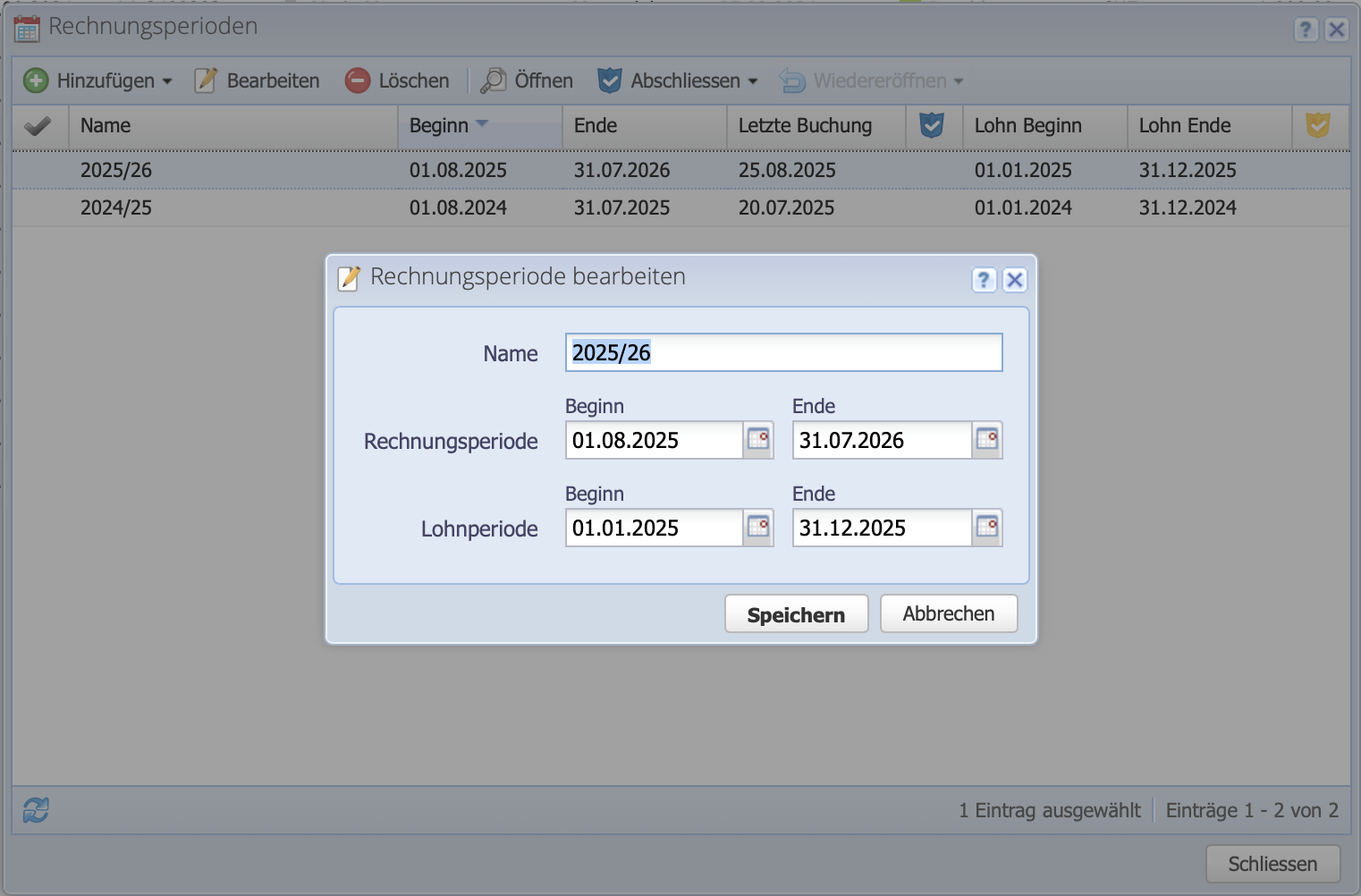Viewport: 1361px width, 896px height.
Task: Sort by the Ende column header
Action: pos(645,125)
